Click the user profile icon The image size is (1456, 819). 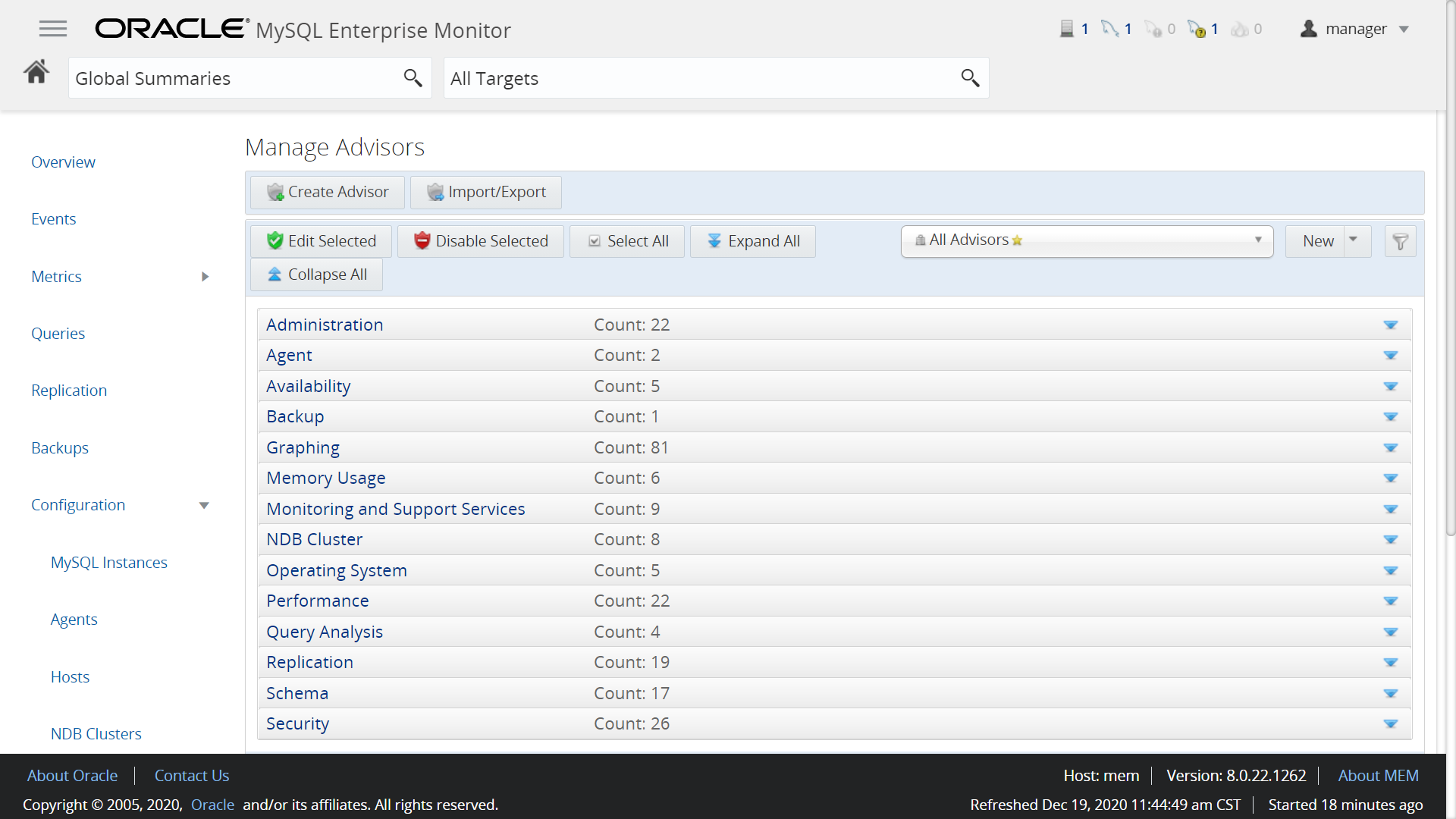(x=1308, y=29)
